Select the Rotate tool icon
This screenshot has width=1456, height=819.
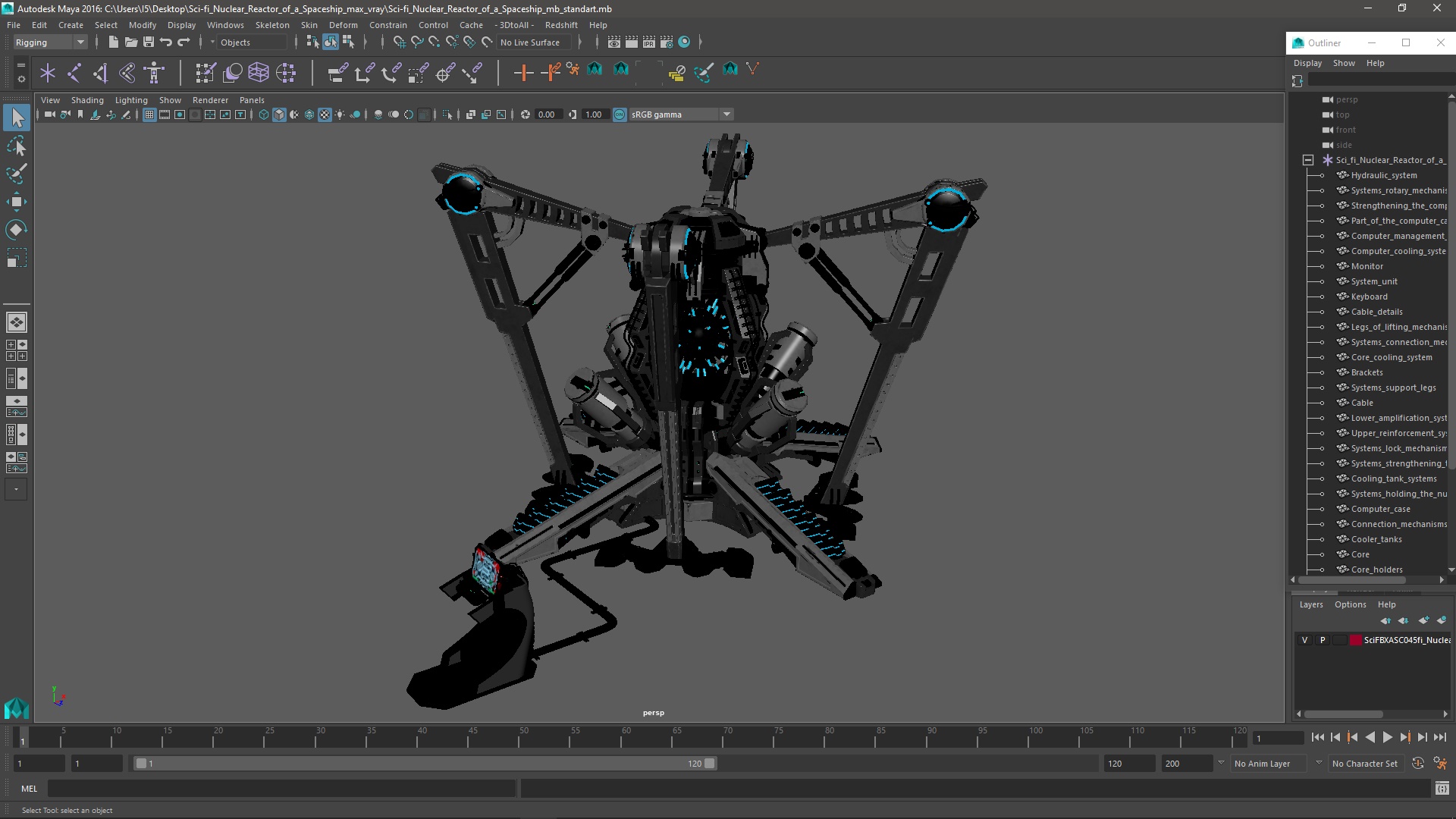pyautogui.click(x=17, y=229)
